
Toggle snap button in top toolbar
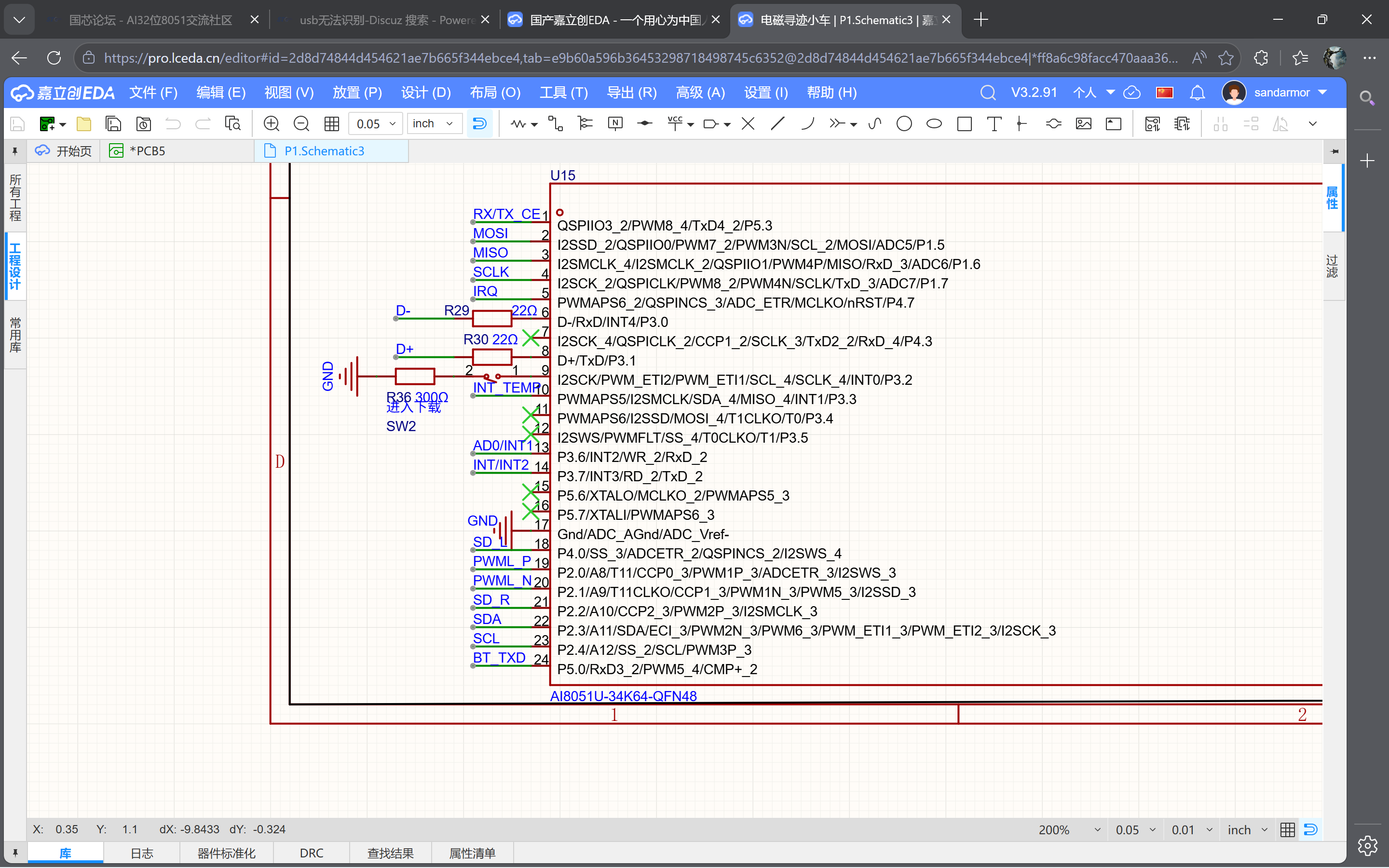(x=479, y=123)
